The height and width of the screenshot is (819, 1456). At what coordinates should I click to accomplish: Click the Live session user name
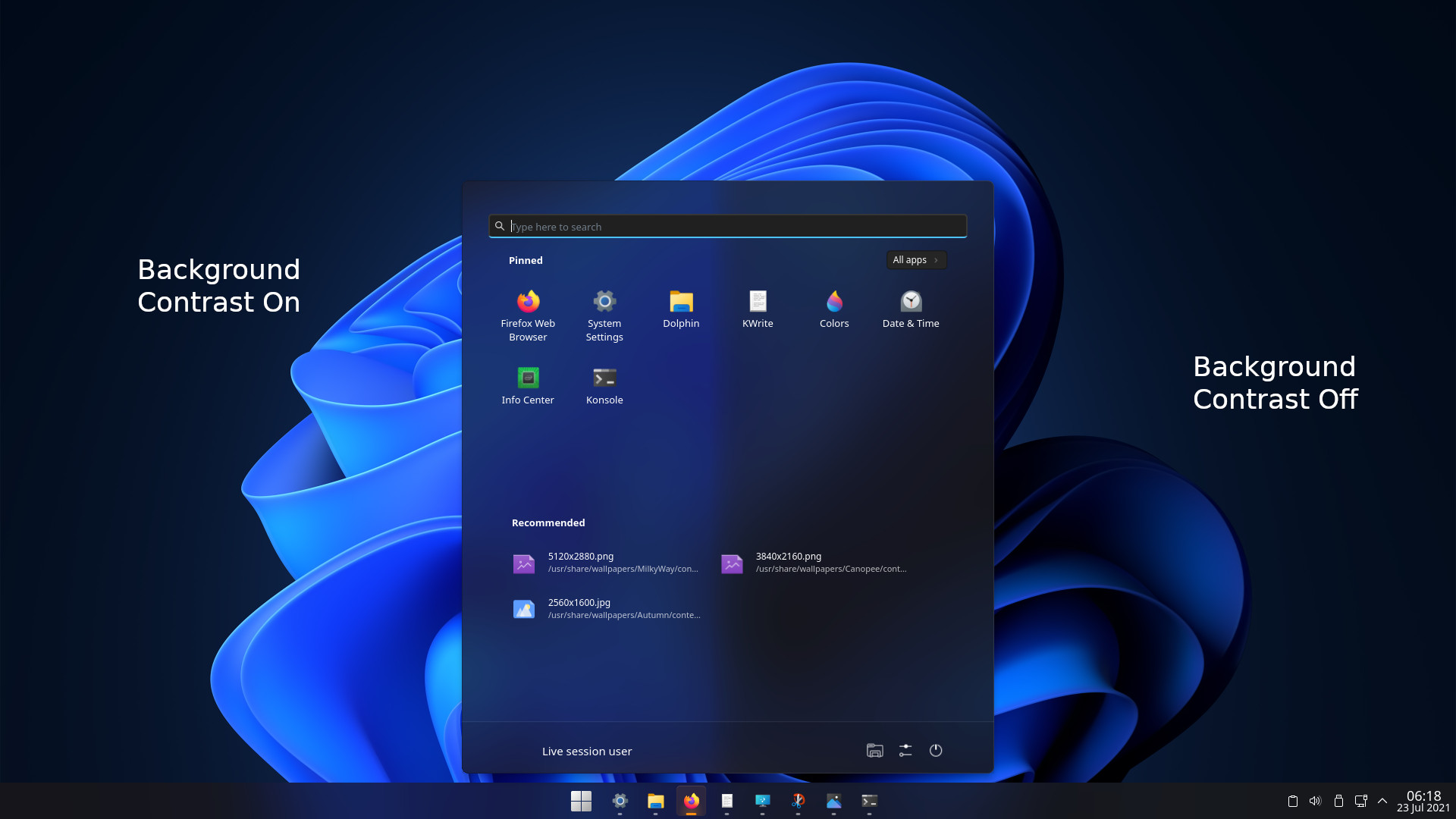[x=587, y=752]
